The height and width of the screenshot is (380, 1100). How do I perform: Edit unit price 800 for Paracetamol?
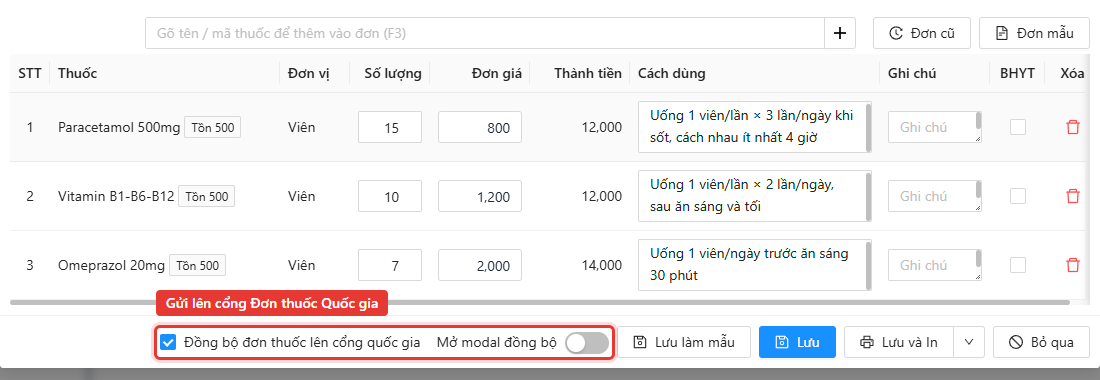click(x=480, y=127)
